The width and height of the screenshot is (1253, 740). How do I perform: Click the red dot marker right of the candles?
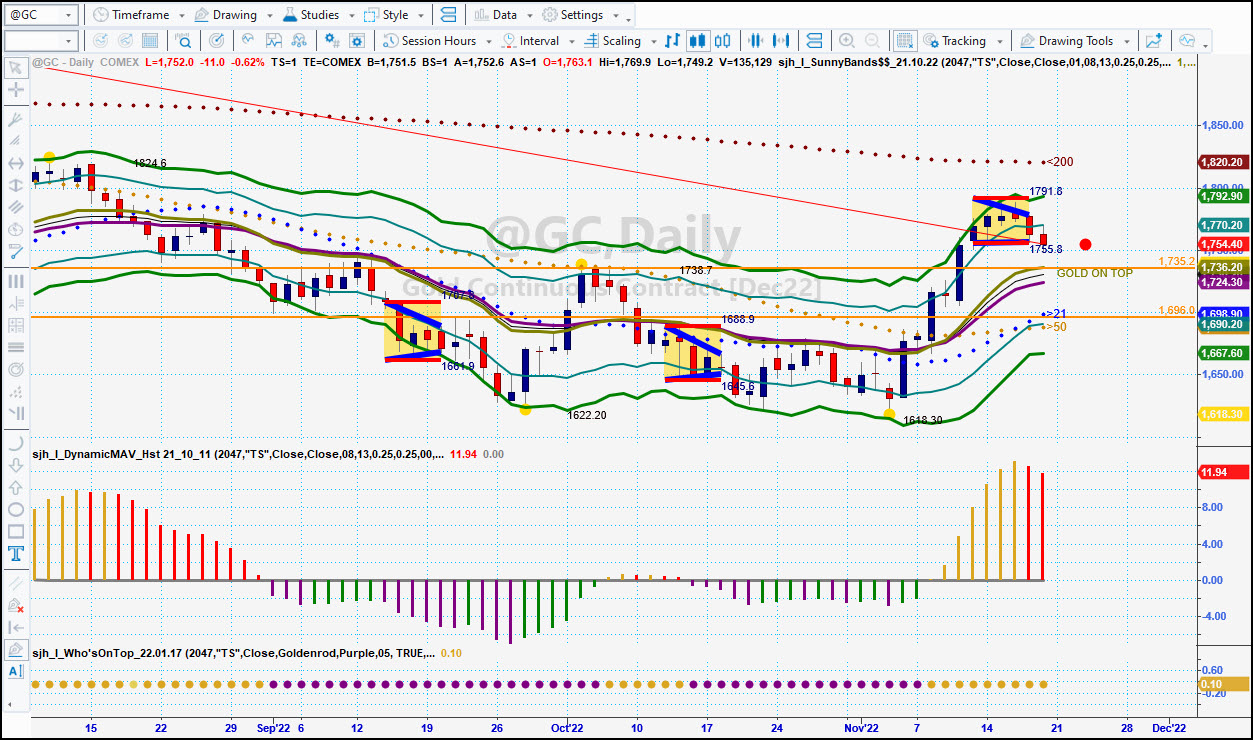click(x=1085, y=244)
